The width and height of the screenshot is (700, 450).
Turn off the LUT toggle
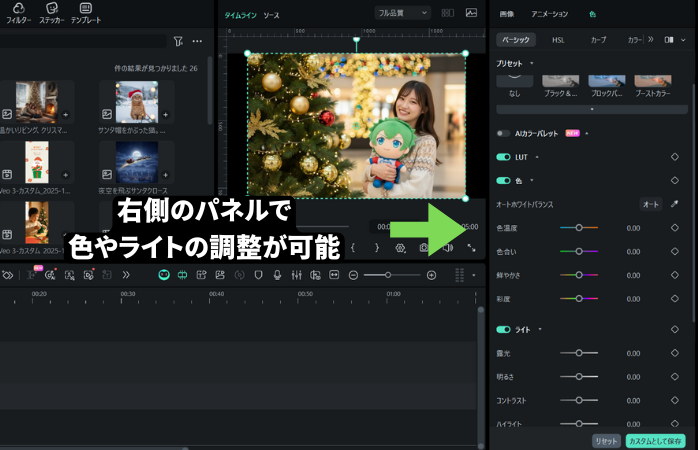(503, 157)
